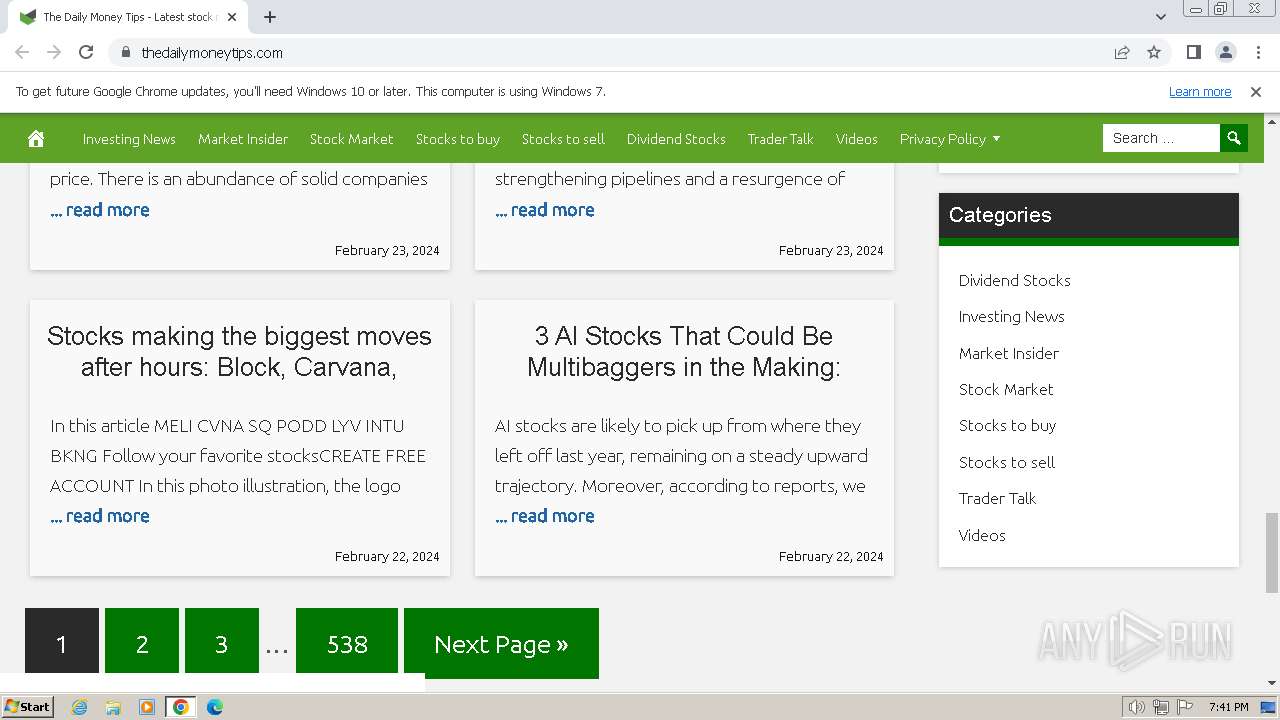The image size is (1280, 720).
Task: Select the Videos category in sidebar
Action: click(x=982, y=535)
